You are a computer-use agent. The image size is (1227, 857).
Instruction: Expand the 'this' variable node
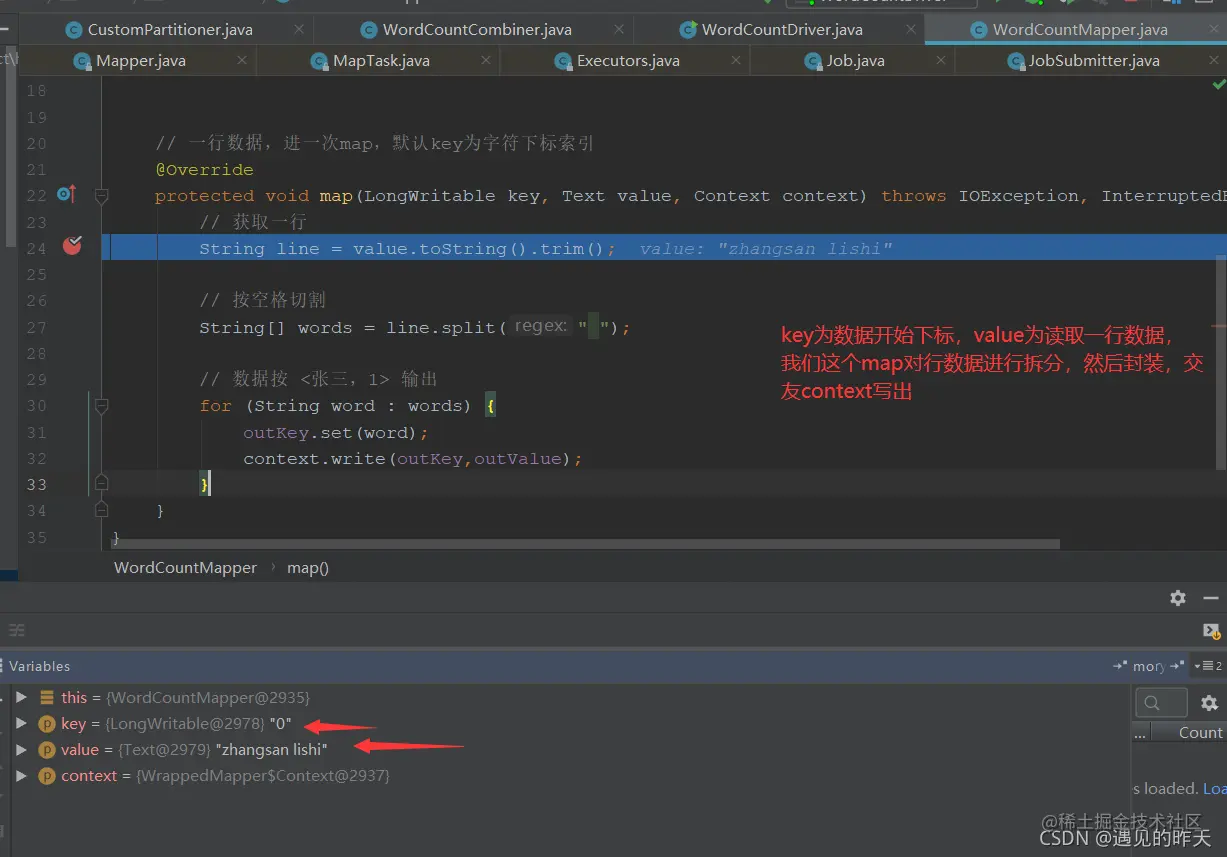21,697
